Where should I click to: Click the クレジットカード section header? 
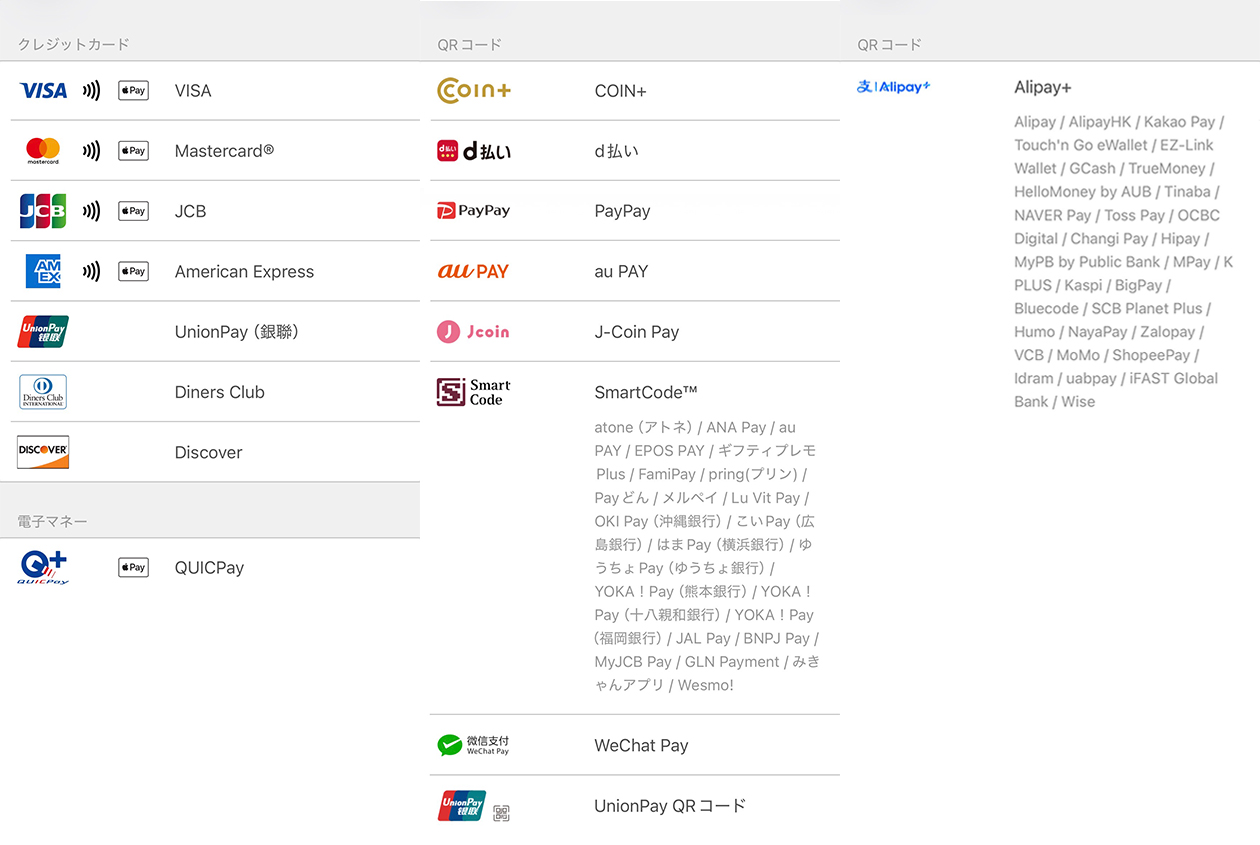pyautogui.click(x=74, y=44)
